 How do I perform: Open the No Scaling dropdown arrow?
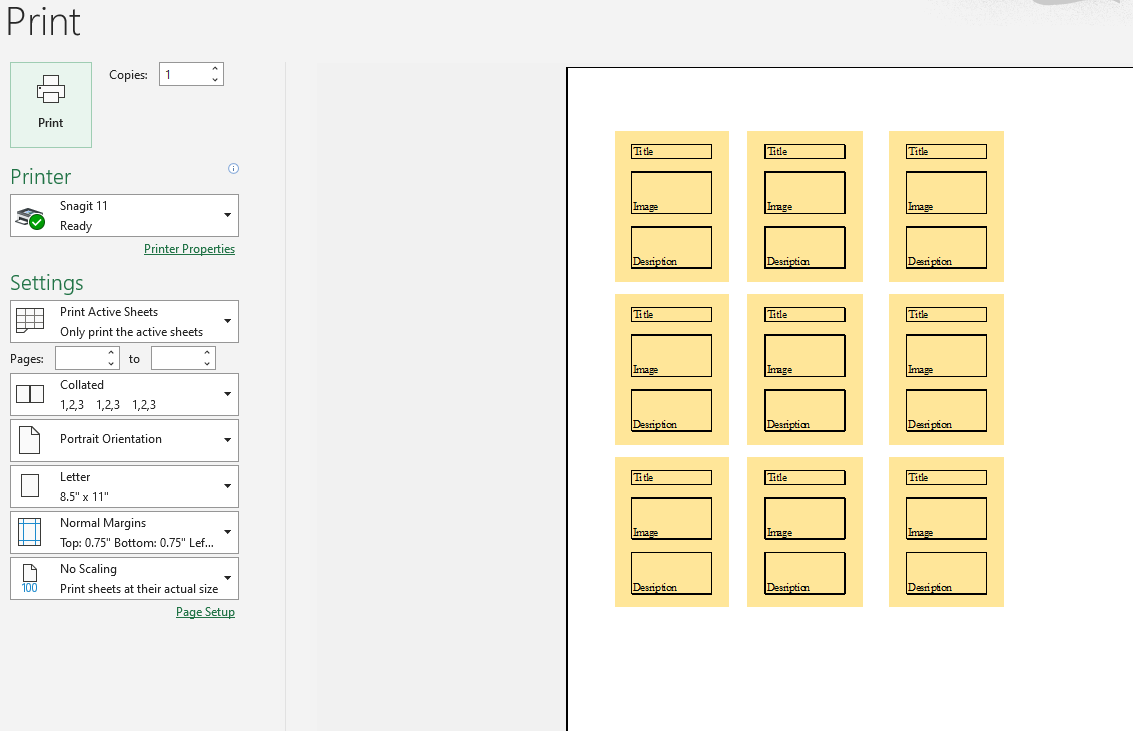227,578
